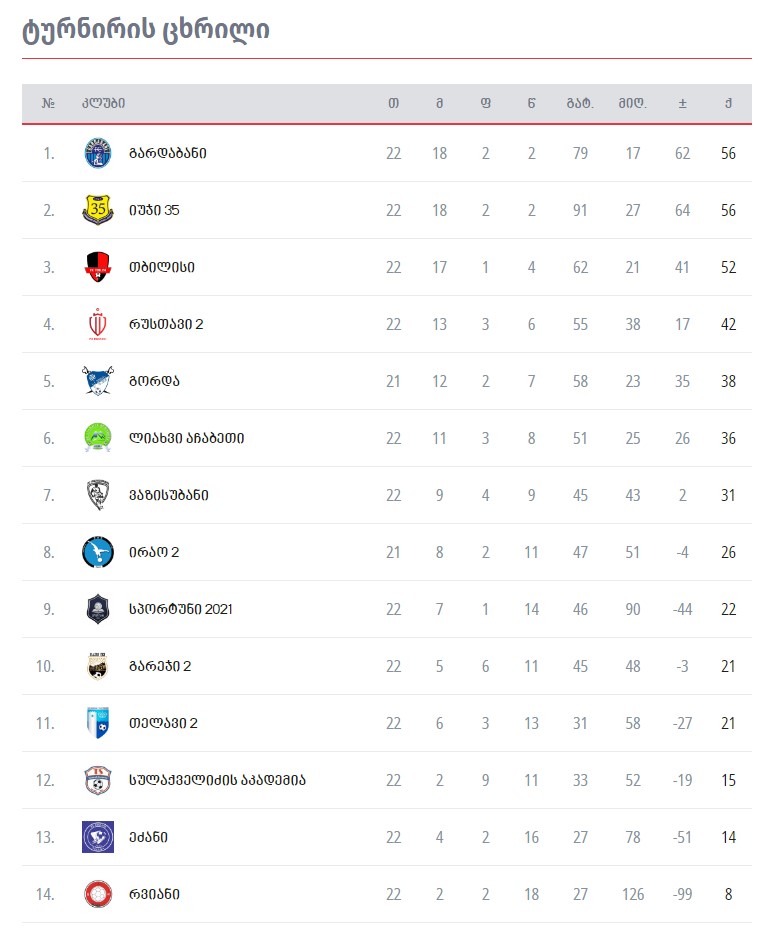Open the გარეჯი 2 club name link

160,666
